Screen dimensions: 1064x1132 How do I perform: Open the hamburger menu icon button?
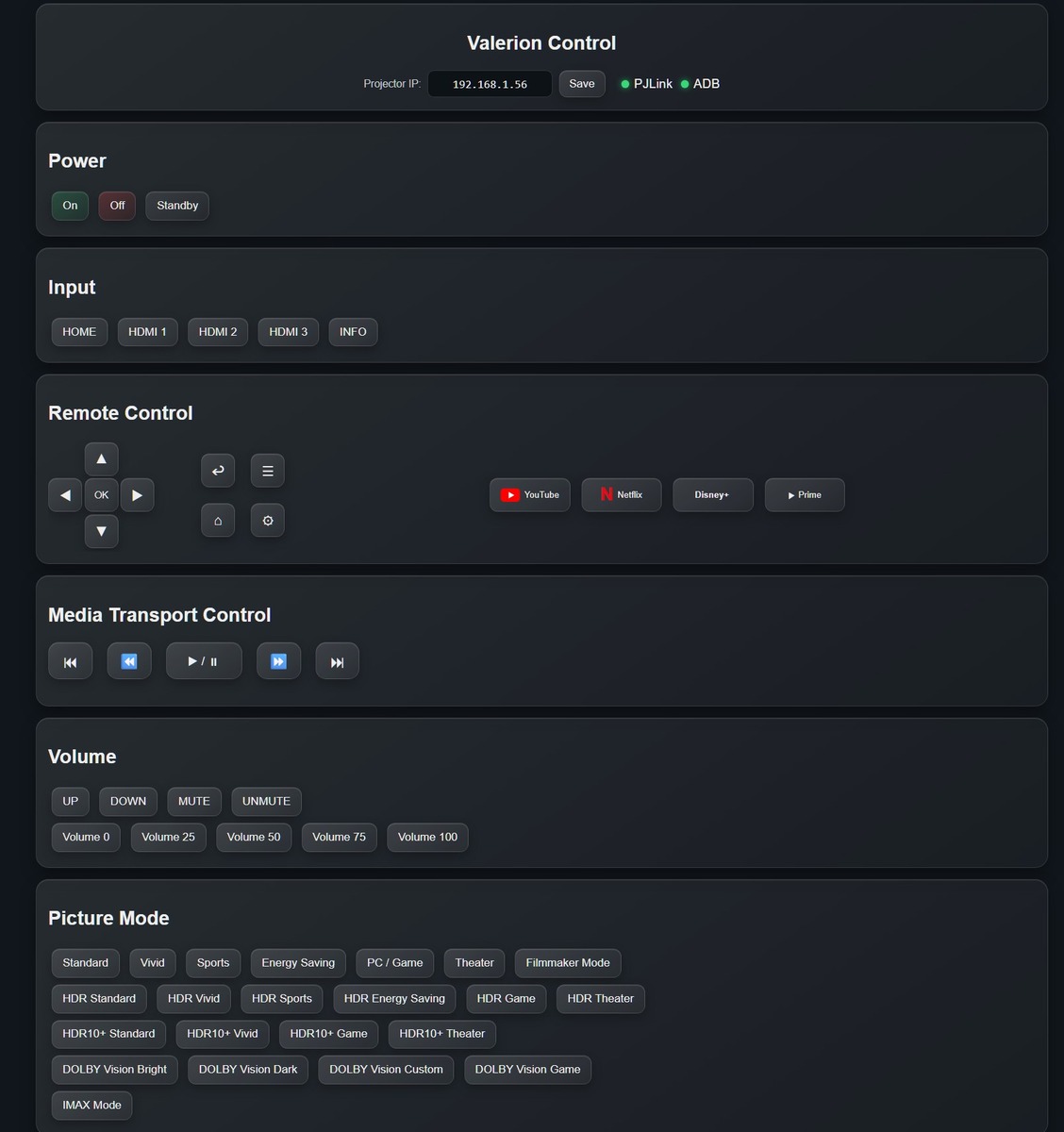(268, 471)
